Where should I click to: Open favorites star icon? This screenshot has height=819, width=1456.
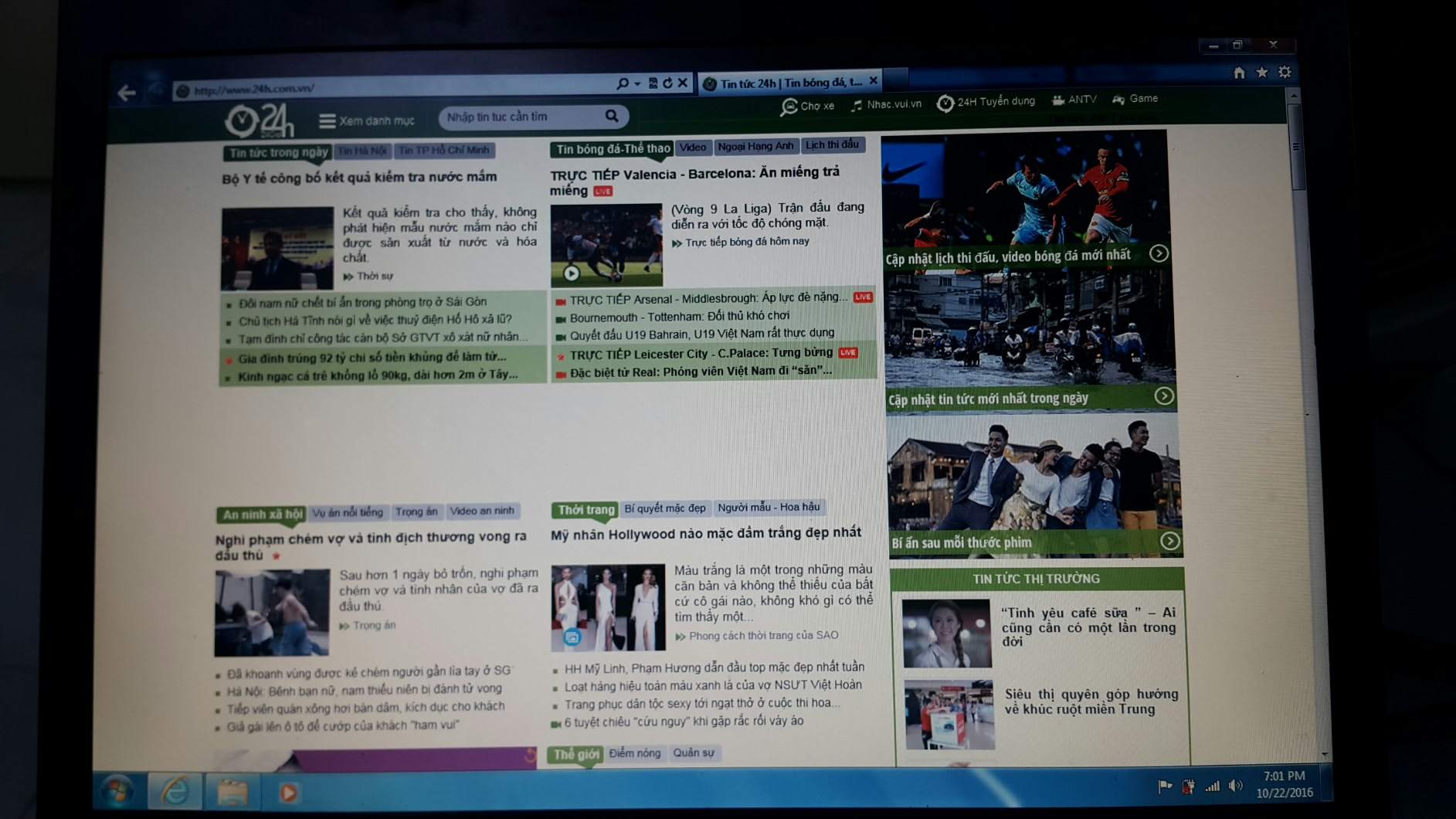[1262, 73]
